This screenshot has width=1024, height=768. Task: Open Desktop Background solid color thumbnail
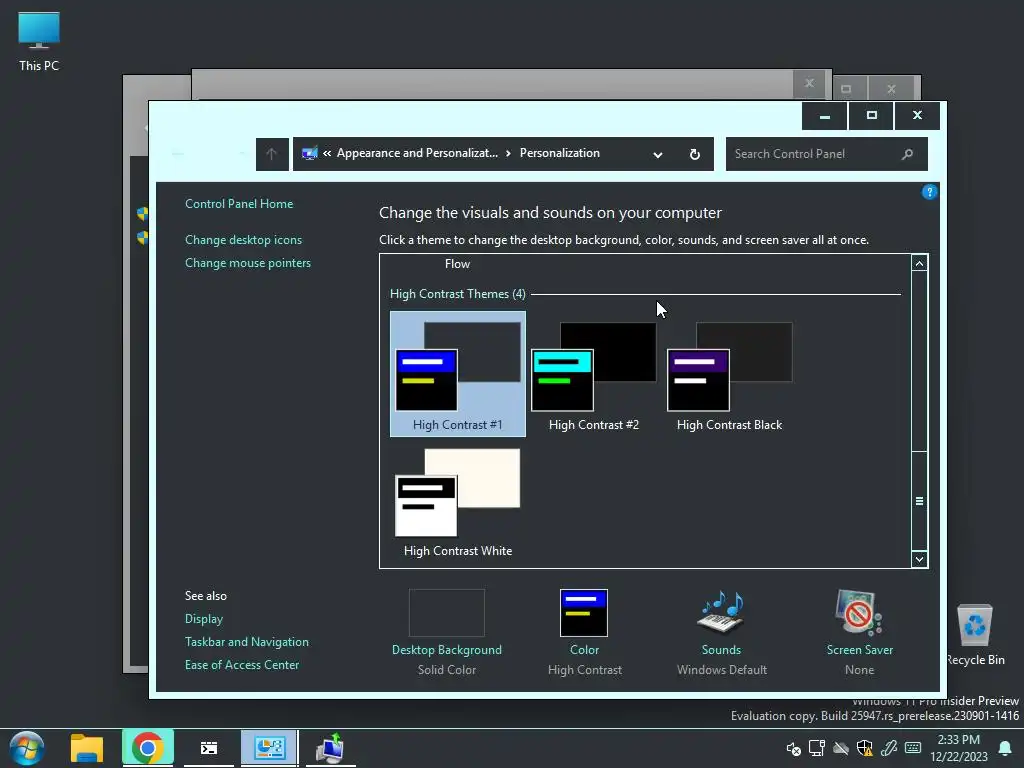(x=447, y=613)
